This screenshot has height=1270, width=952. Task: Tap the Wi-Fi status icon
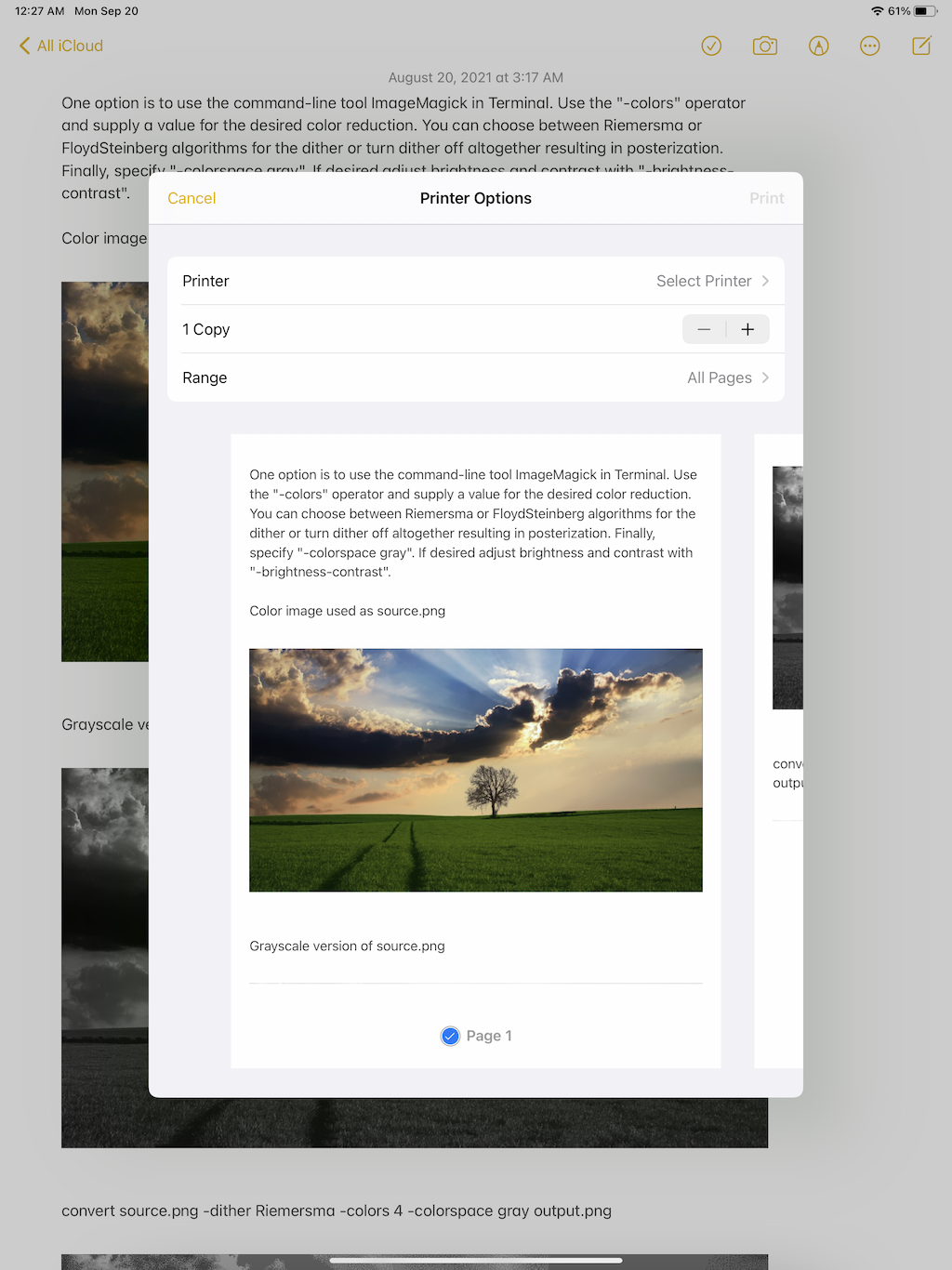pyautogui.click(x=877, y=11)
